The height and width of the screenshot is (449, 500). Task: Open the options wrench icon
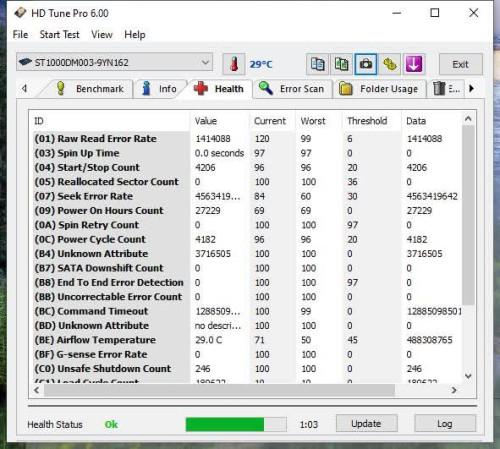(390, 64)
